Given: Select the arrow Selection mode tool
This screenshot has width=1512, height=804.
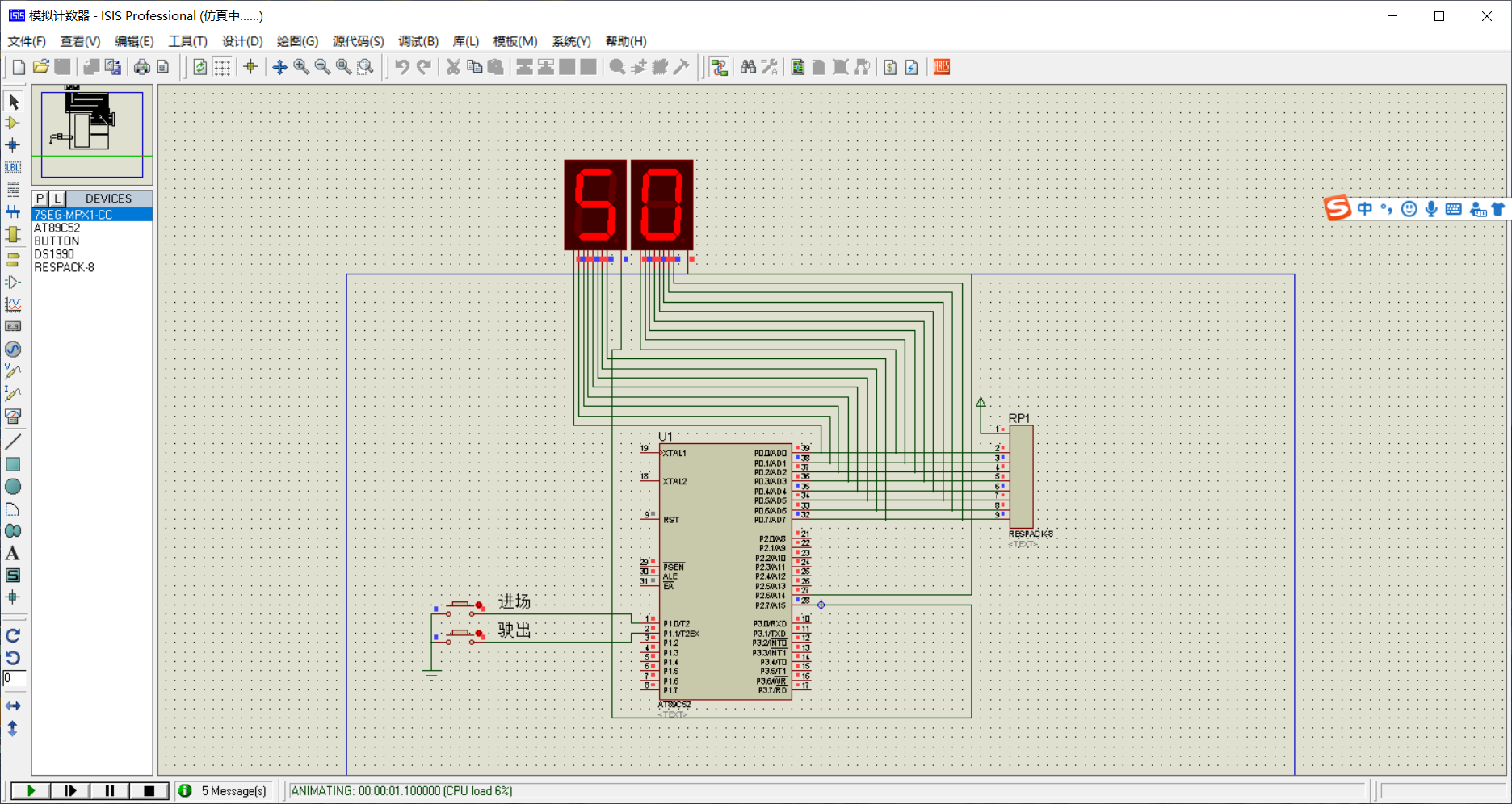Looking at the screenshot, I should (x=14, y=102).
